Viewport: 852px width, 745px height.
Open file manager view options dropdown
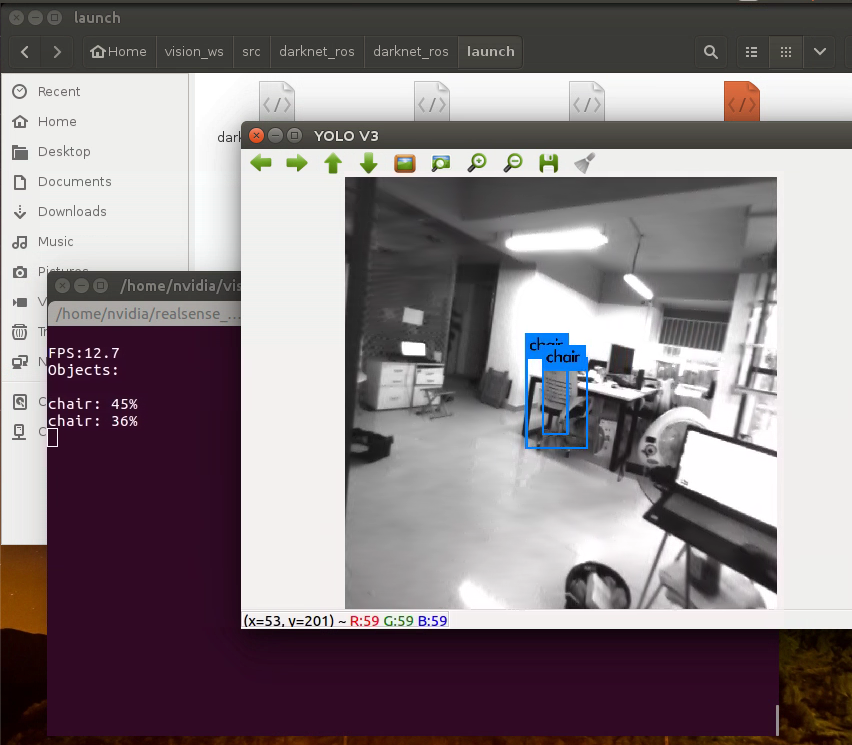click(820, 52)
